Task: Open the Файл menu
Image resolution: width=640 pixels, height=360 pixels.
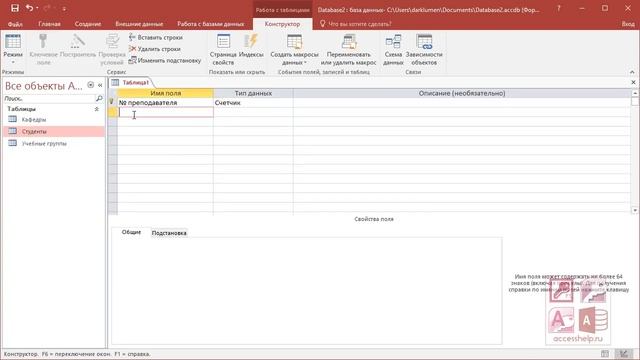Action: 15,24
